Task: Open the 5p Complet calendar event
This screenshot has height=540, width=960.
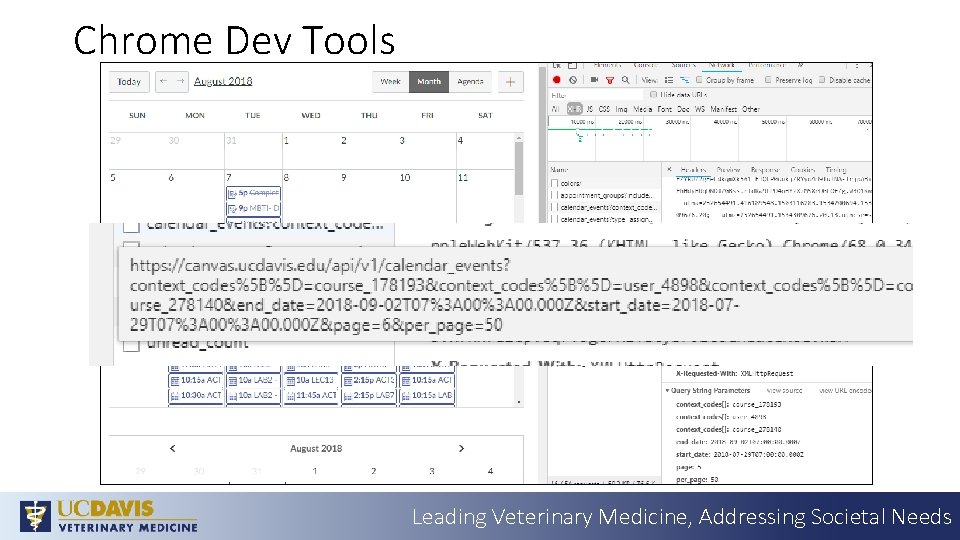Action: pyautogui.click(x=253, y=193)
